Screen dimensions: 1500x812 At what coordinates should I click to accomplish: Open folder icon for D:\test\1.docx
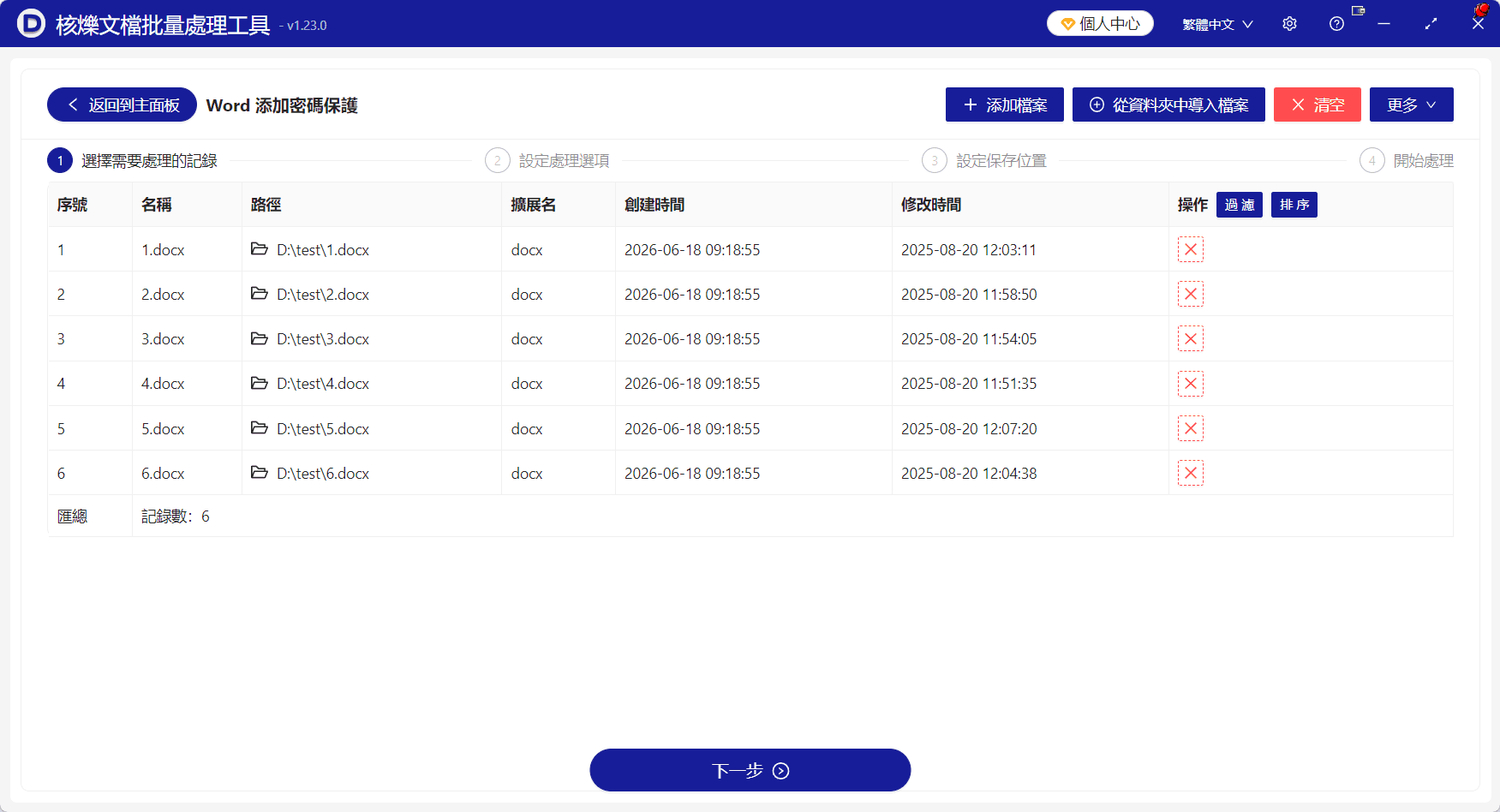(x=259, y=248)
